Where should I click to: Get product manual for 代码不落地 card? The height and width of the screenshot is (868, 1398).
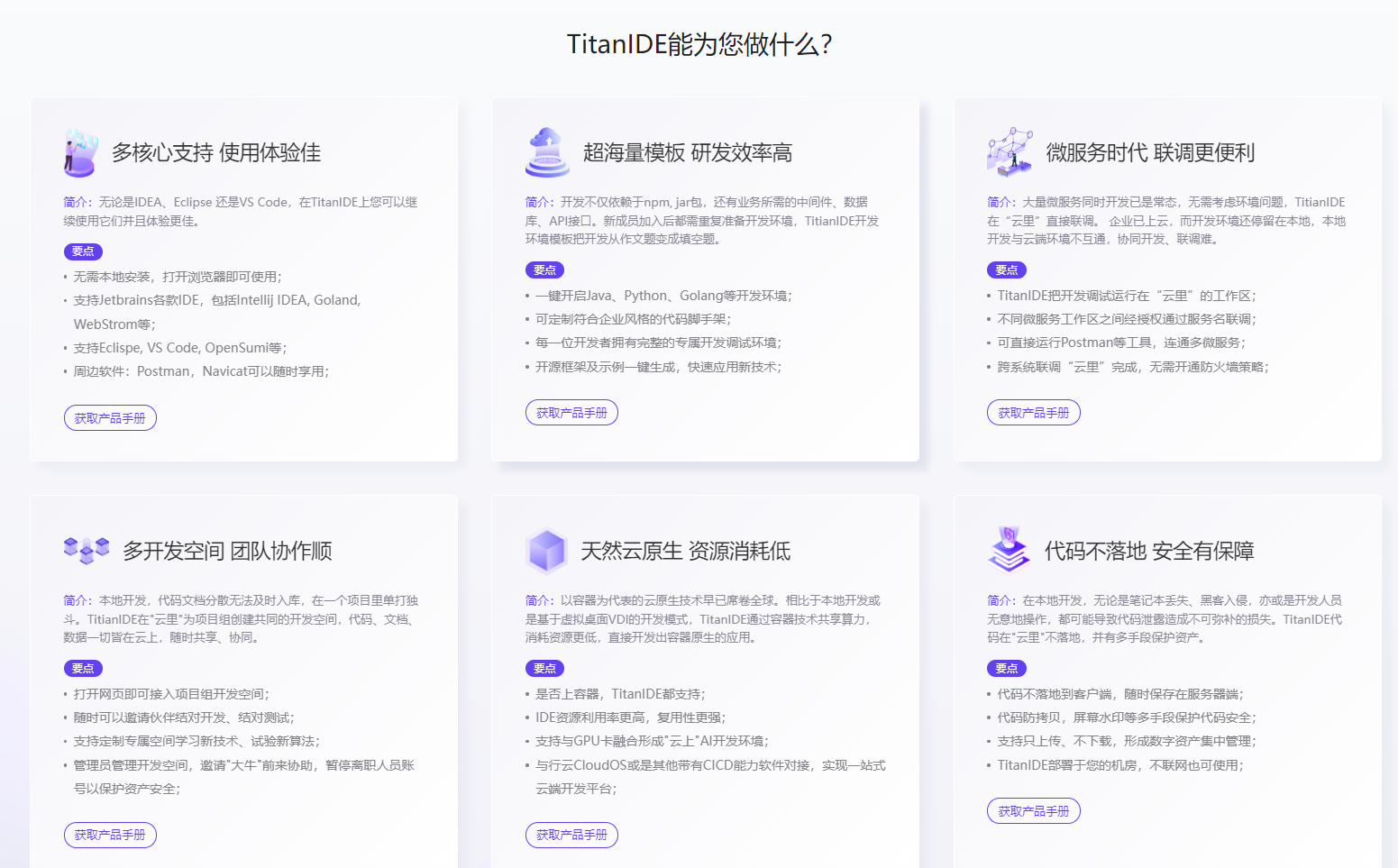tap(1033, 811)
